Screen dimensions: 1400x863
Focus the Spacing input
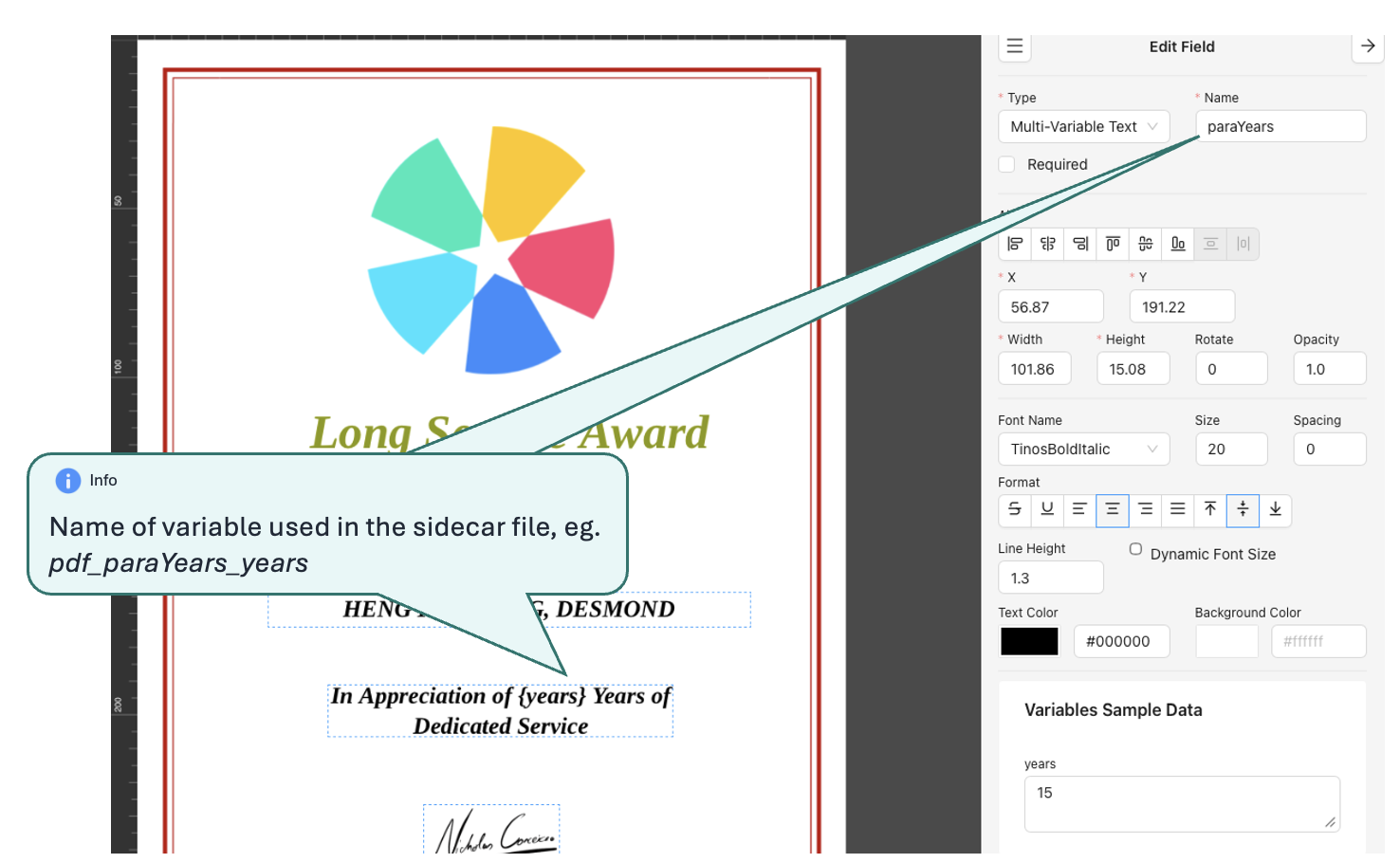click(1330, 449)
